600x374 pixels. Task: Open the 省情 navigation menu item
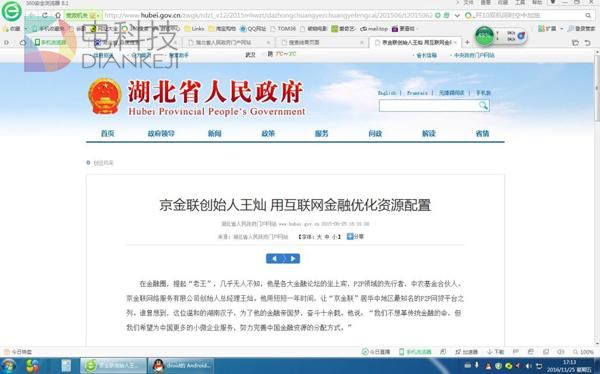(482, 133)
